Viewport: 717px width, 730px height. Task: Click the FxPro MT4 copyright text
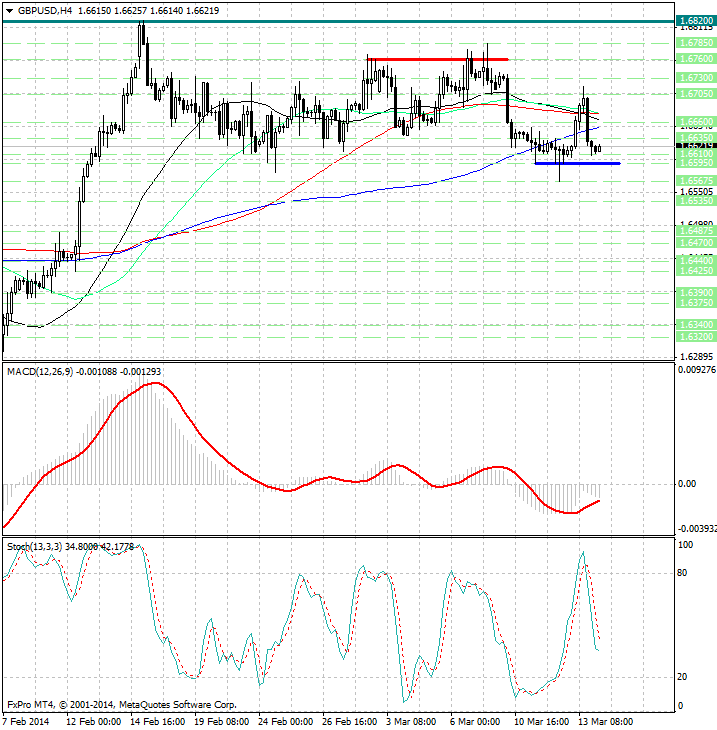pyautogui.click(x=122, y=705)
